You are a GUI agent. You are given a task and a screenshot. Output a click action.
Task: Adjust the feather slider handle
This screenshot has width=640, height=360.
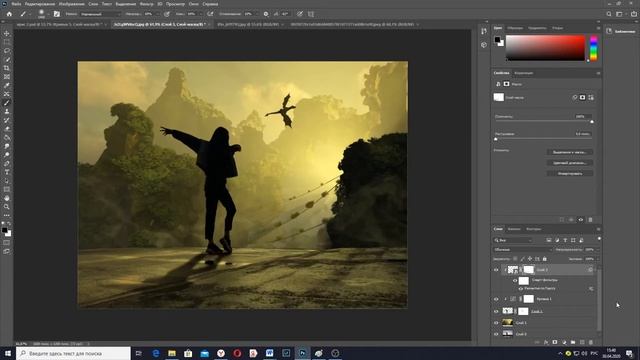[x=496, y=139]
